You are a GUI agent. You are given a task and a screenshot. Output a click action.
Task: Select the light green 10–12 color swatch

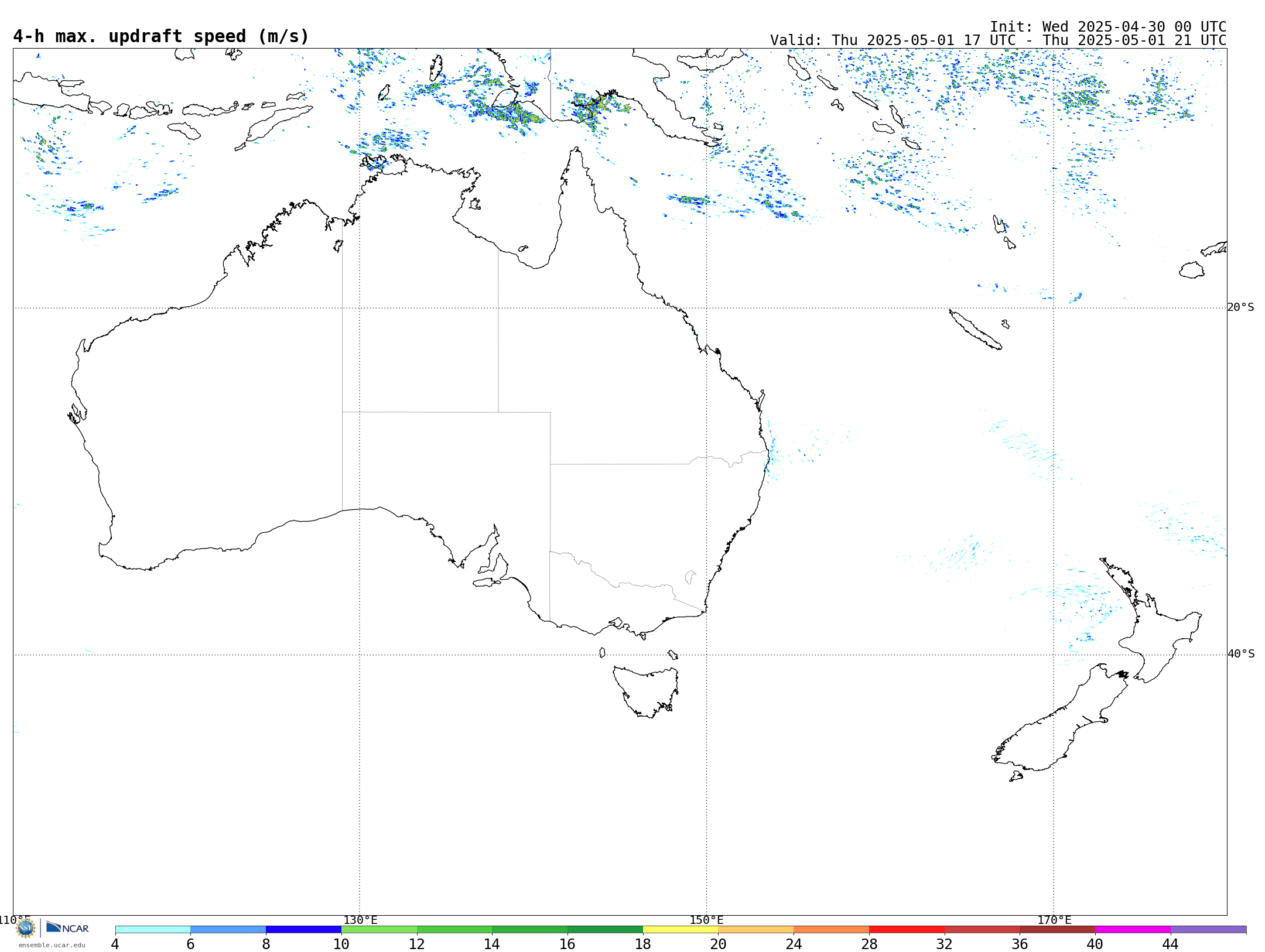click(379, 930)
